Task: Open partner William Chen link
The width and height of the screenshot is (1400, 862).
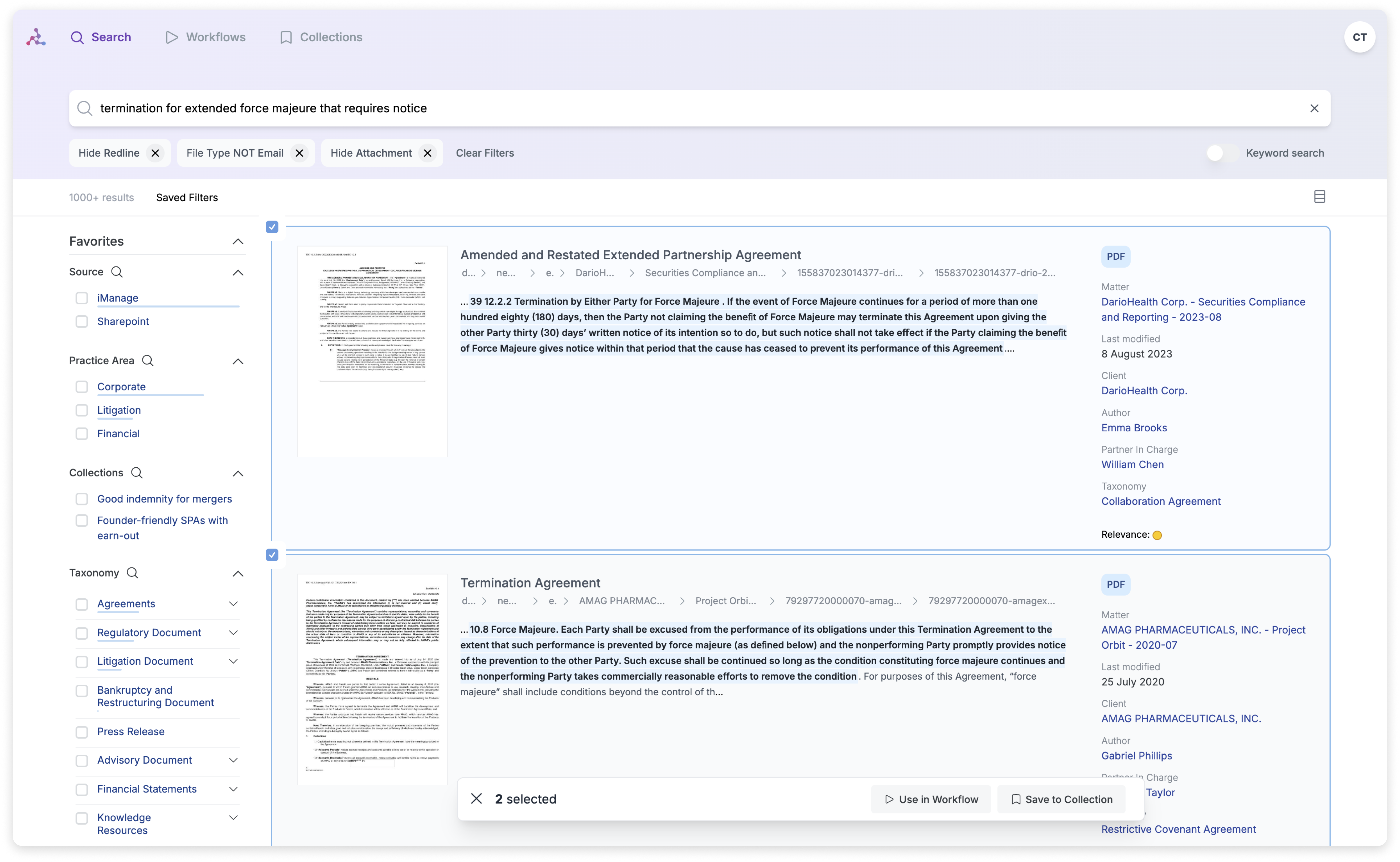Action: click(x=1132, y=465)
